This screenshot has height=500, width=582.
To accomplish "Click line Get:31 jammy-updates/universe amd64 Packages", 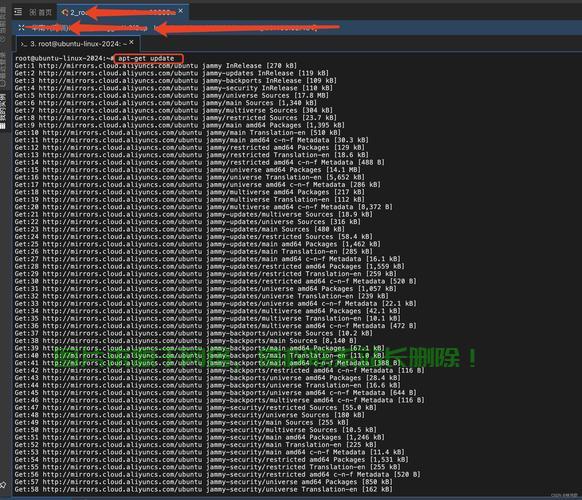I will (x=206, y=288).
